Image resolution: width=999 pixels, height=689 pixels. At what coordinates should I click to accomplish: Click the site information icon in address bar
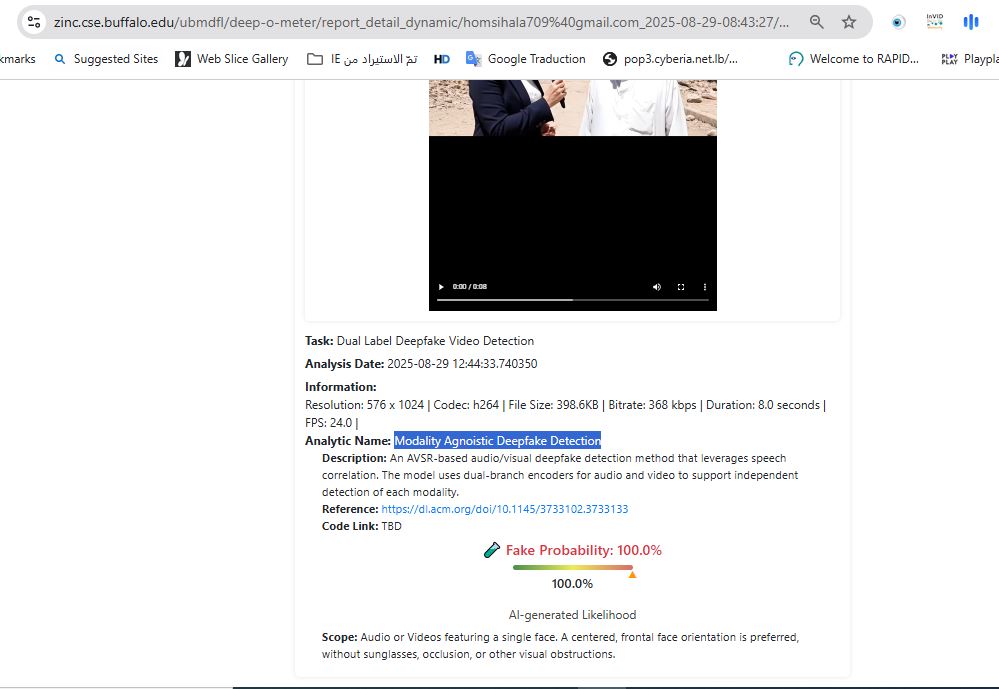tap(34, 22)
